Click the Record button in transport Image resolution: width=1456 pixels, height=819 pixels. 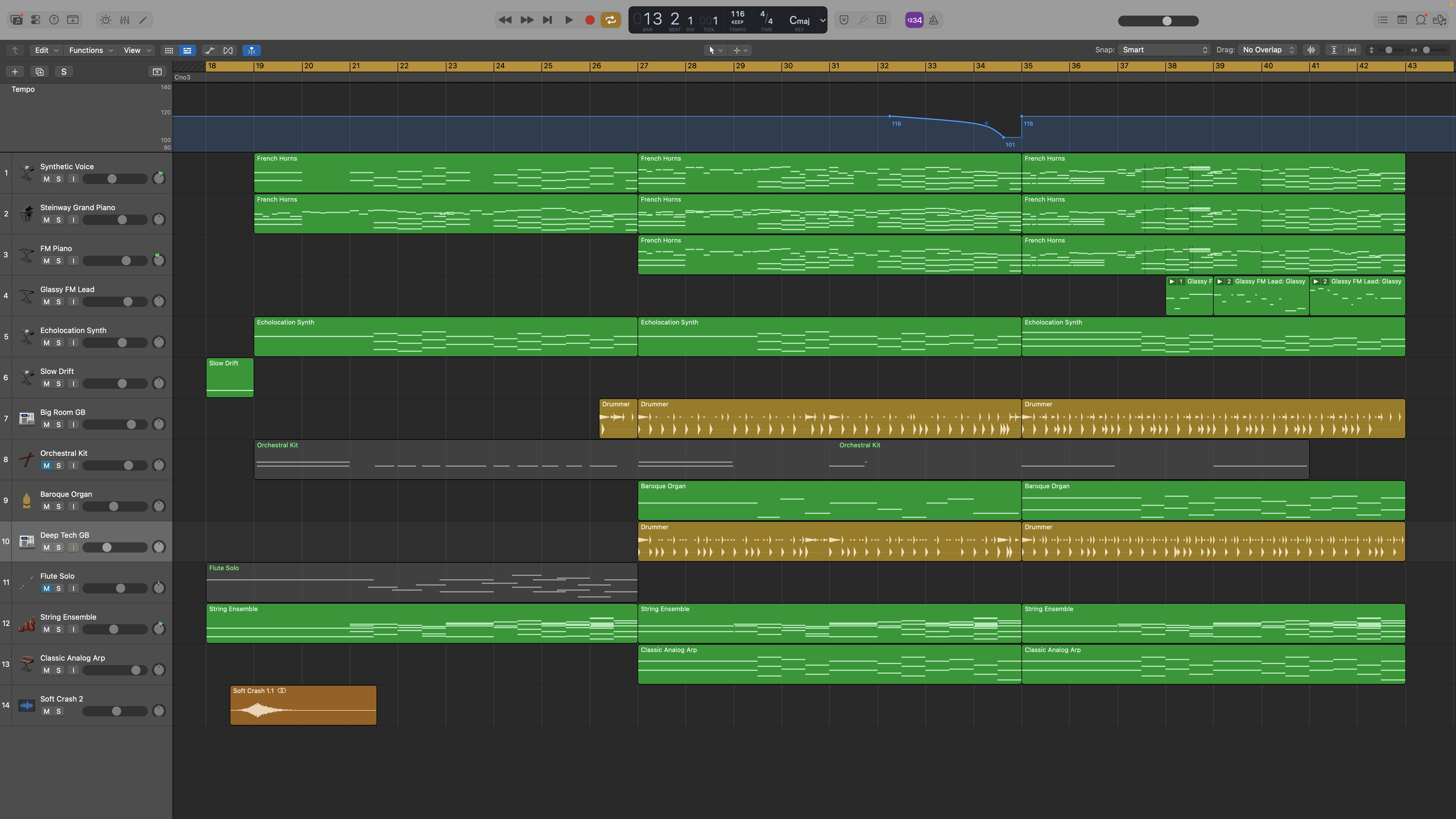tap(590, 20)
